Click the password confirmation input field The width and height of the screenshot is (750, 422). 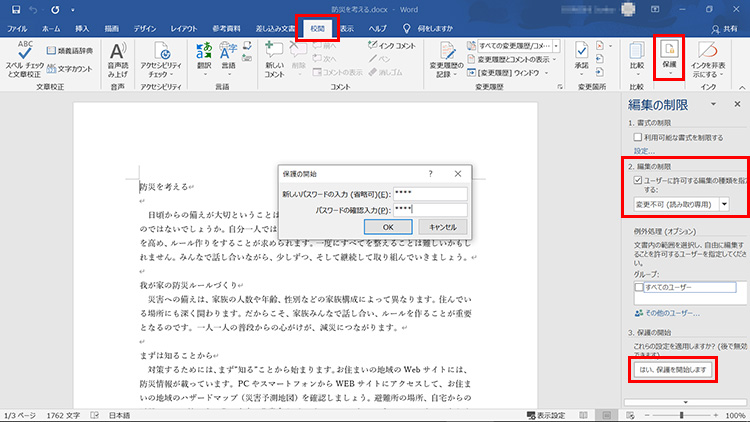[430, 209]
